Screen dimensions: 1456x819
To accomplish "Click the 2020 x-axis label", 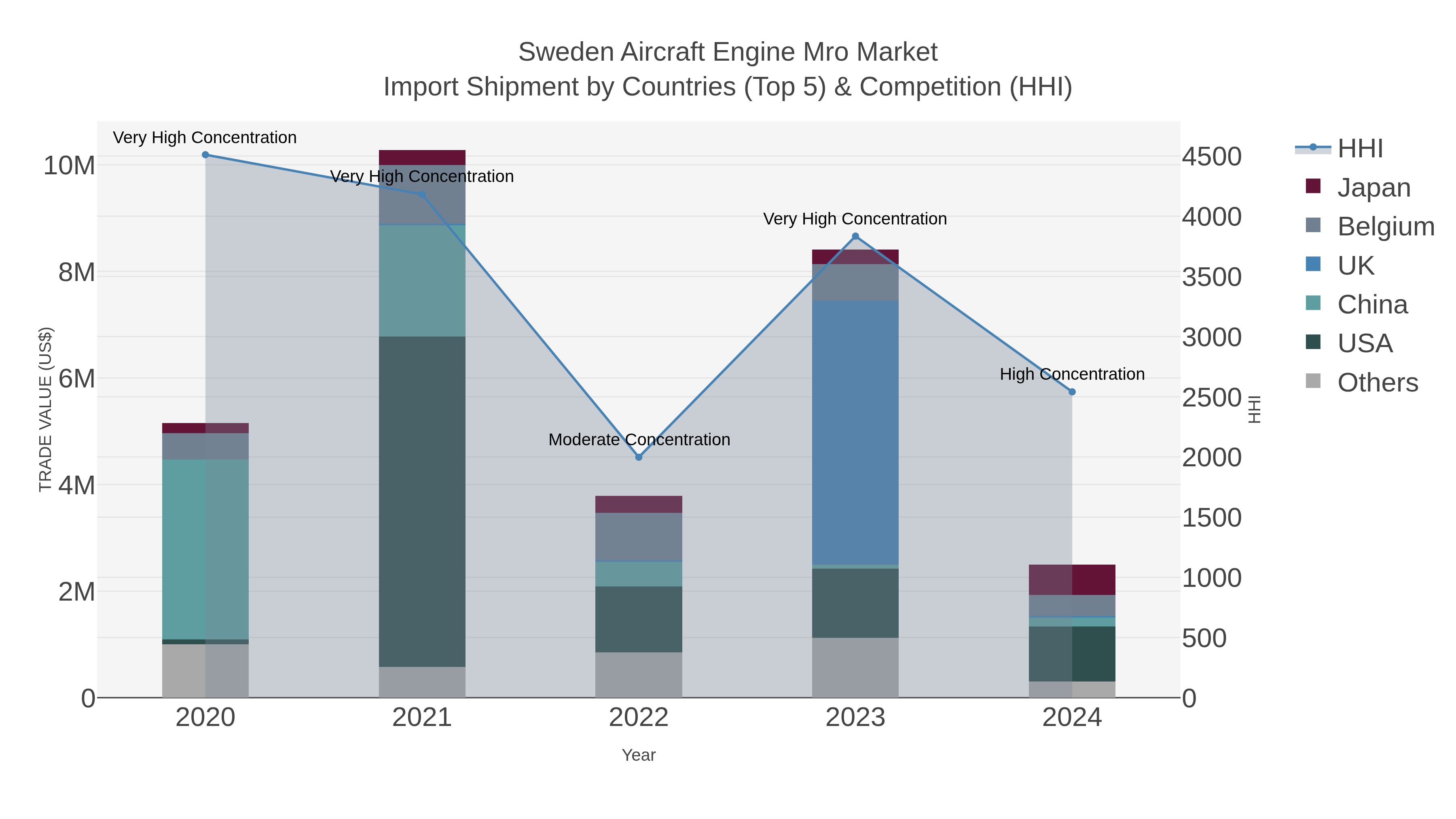I will [x=205, y=718].
